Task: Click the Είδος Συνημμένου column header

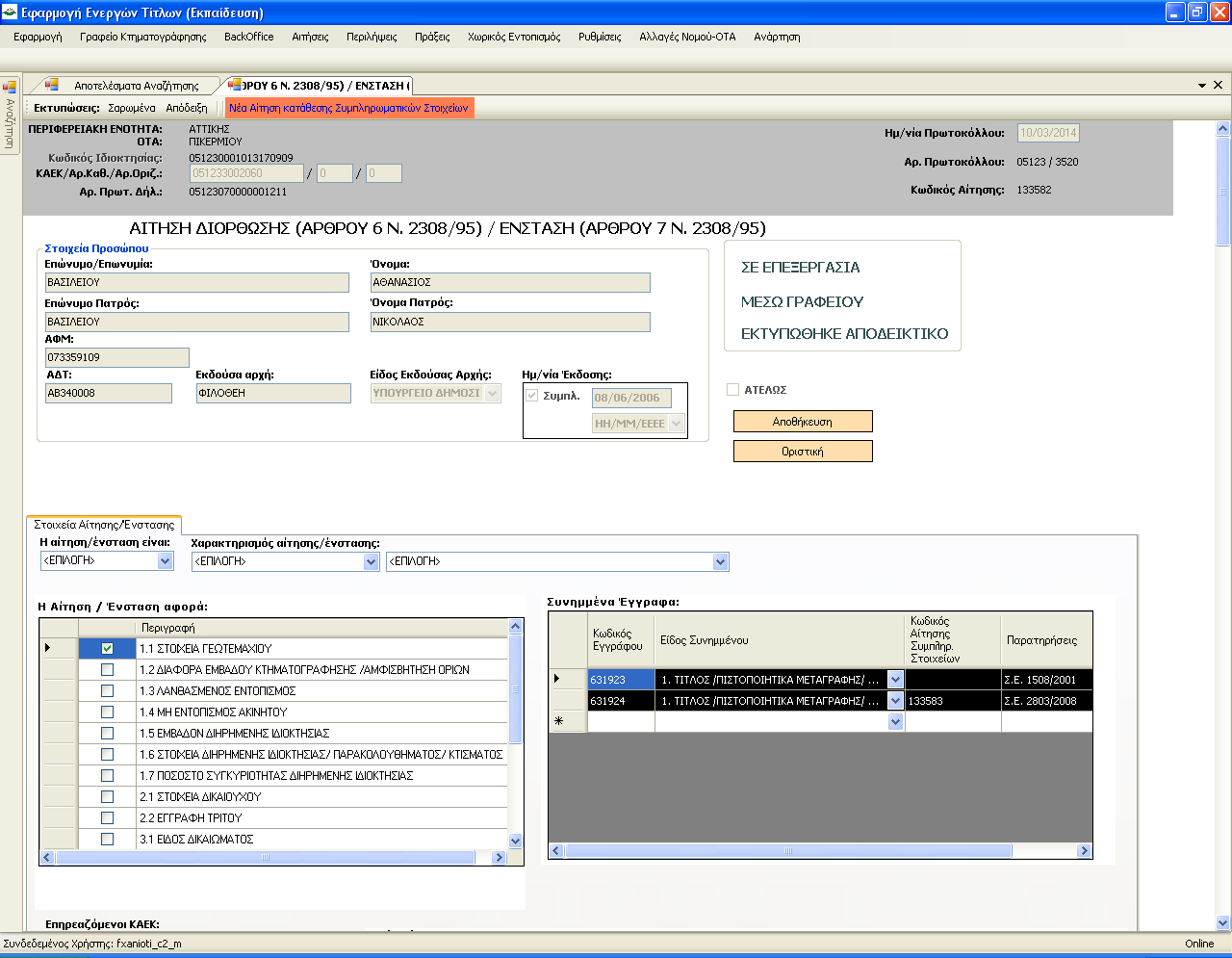Action: [781, 640]
